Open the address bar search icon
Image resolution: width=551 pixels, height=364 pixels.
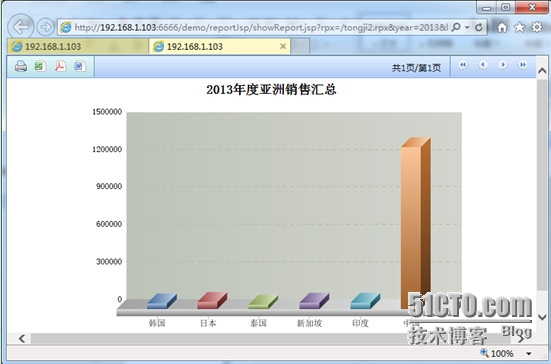coord(456,27)
